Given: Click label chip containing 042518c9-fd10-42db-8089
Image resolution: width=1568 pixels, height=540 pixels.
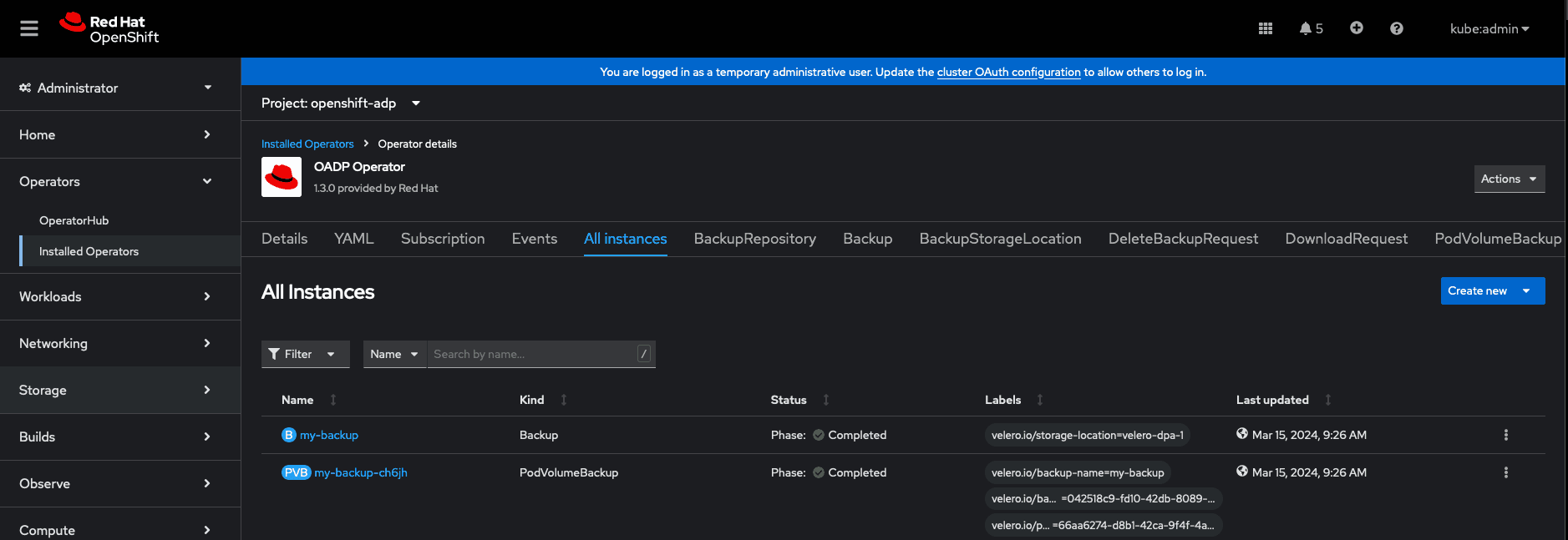Looking at the screenshot, I should pyautogui.click(x=1104, y=498).
